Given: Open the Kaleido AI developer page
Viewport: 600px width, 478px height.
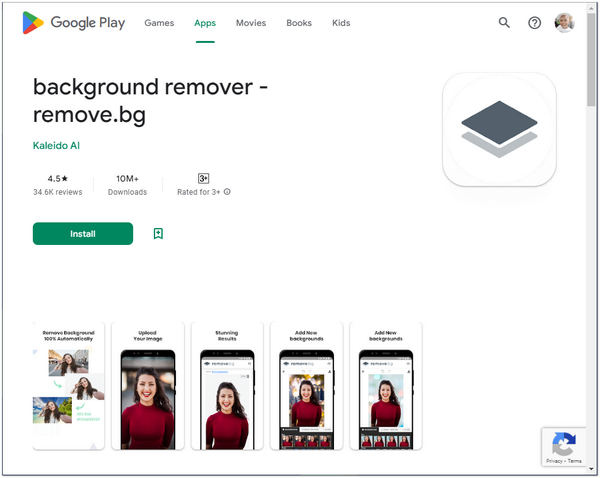Looking at the screenshot, I should (56, 145).
